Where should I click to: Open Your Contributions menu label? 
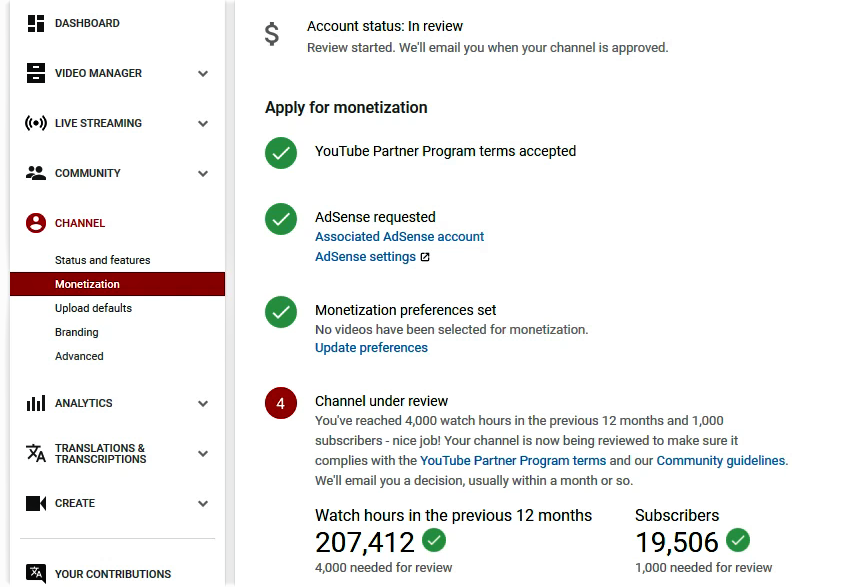[113, 574]
